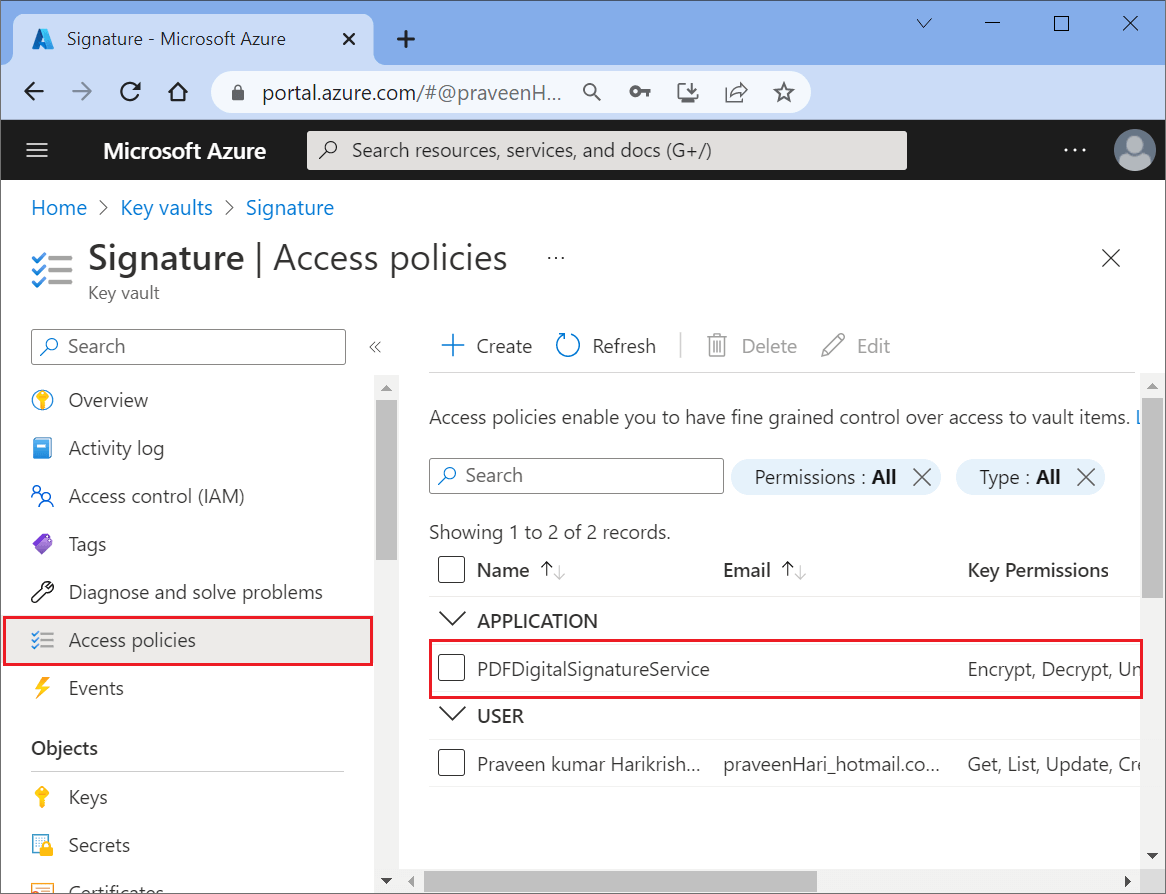The width and height of the screenshot is (1166, 894).
Task: Click the Create plus icon
Action: 453,346
